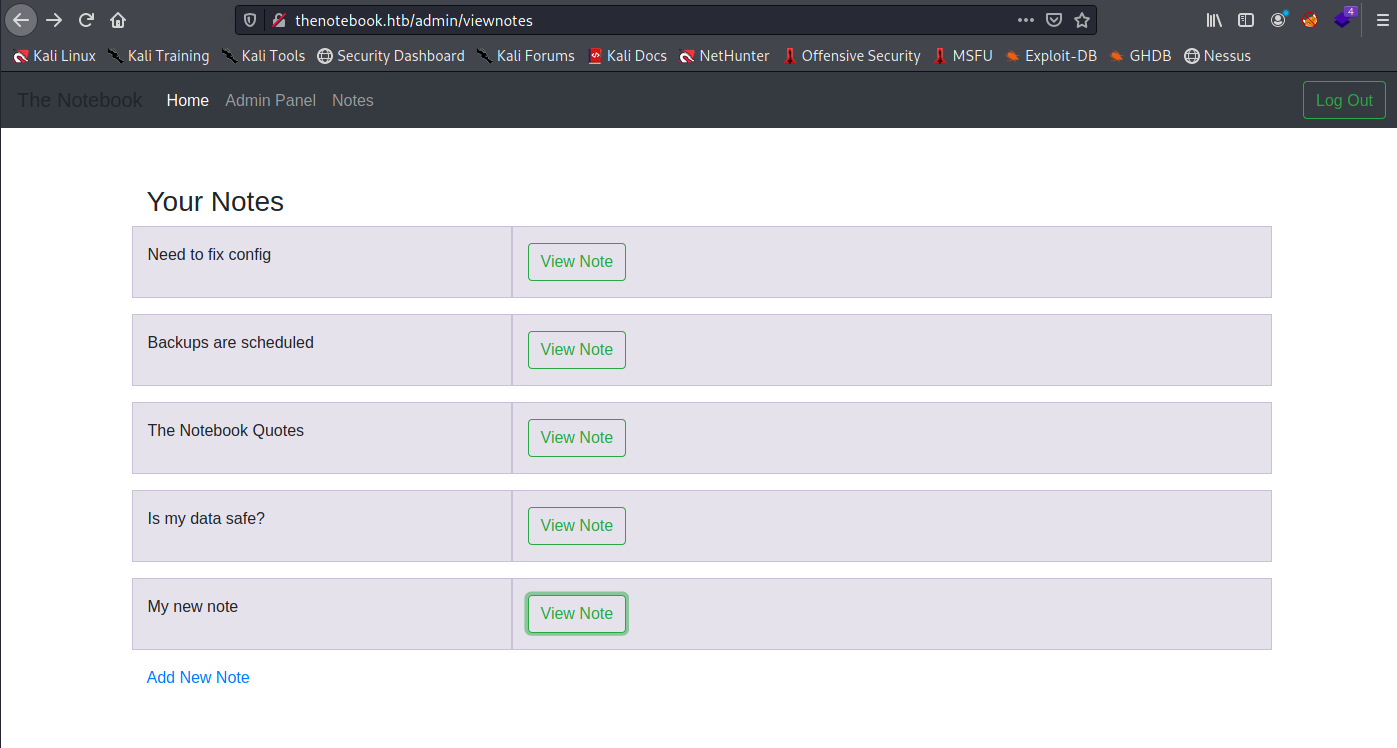Click the browser Back arrow button
The width and height of the screenshot is (1397, 748).
tap(21, 20)
